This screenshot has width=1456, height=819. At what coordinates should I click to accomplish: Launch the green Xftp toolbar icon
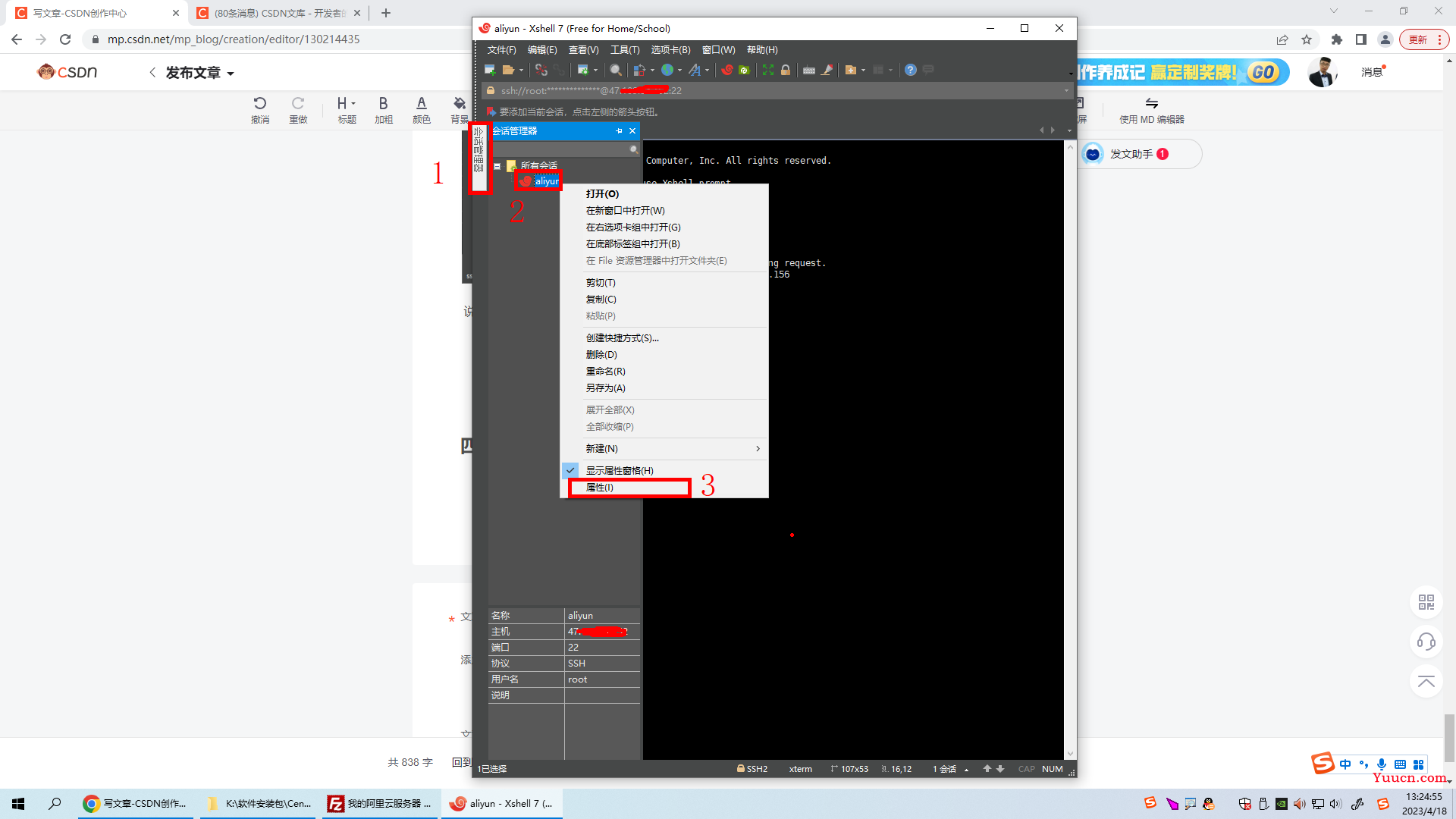pos(745,70)
